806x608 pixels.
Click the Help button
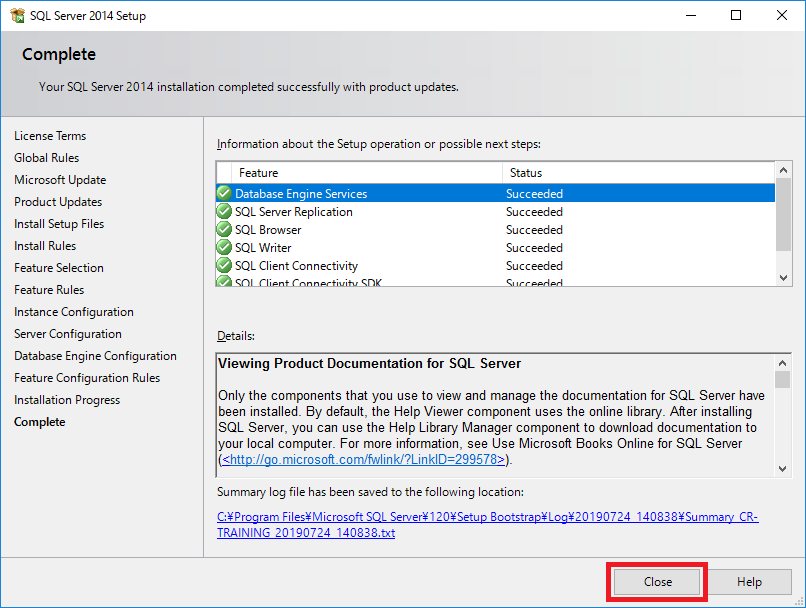(x=749, y=582)
